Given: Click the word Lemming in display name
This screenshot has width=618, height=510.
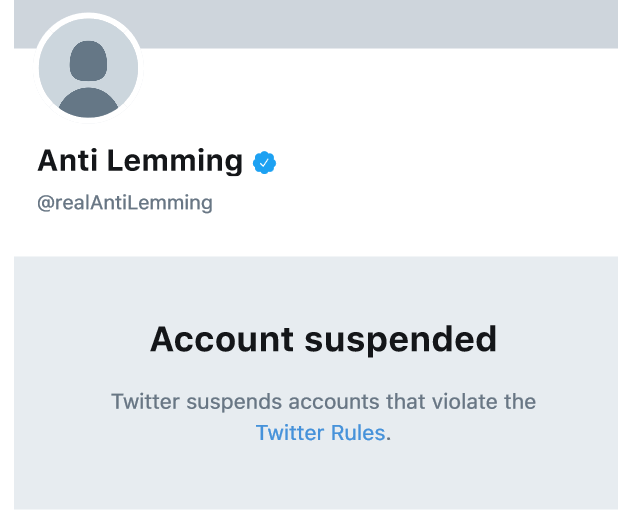Looking at the screenshot, I should click(x=175, y=161).
